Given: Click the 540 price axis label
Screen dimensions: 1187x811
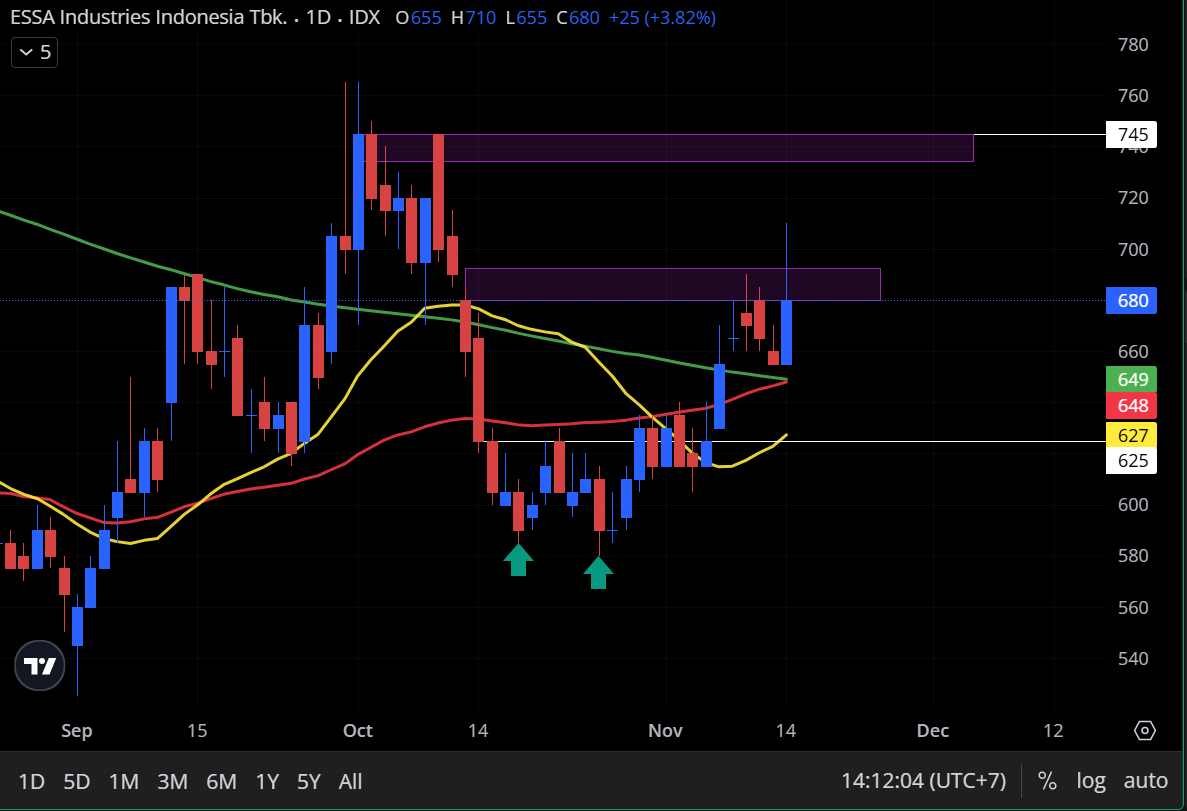Looking at the screenshot, I should (1133, 659).
